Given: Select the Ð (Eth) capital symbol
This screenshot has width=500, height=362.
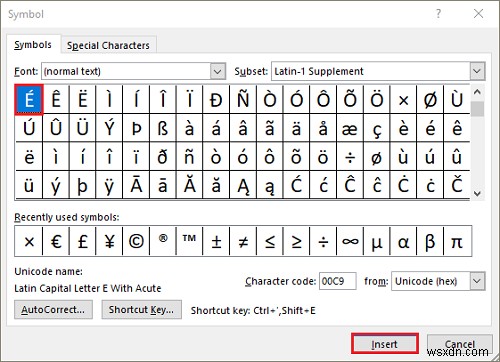Looking at the screenshot, I should [216, 100].
